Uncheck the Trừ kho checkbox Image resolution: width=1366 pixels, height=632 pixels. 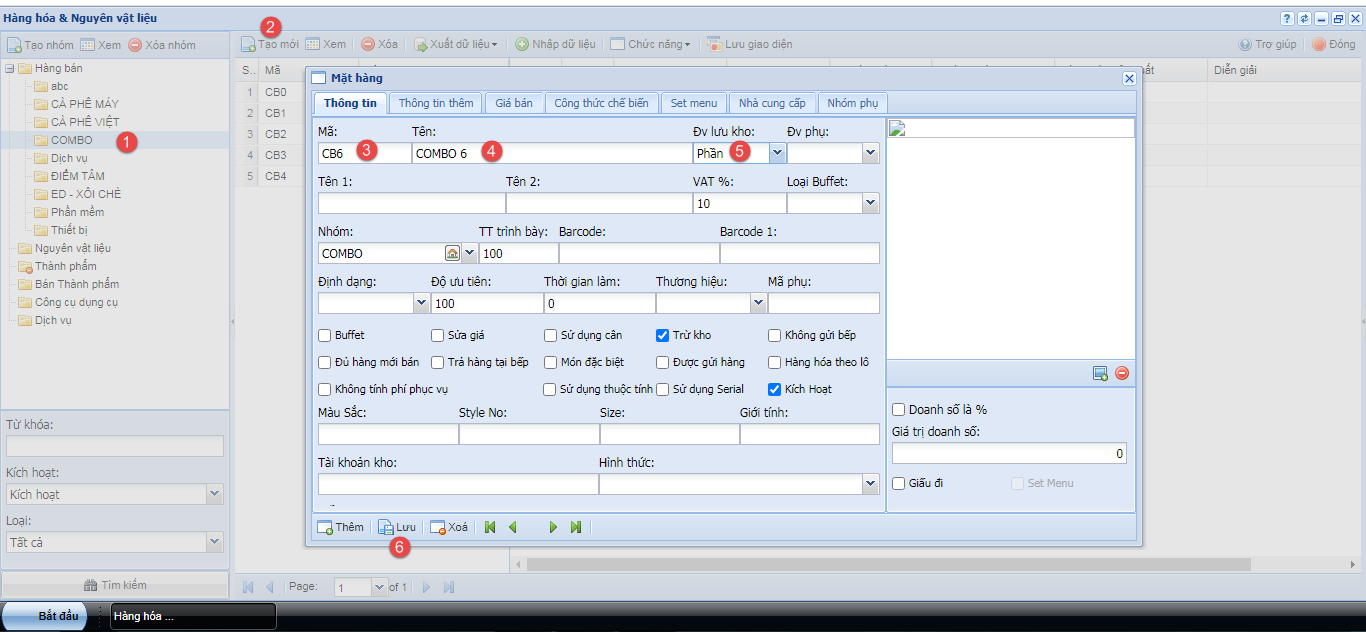[x=663, y=335]
